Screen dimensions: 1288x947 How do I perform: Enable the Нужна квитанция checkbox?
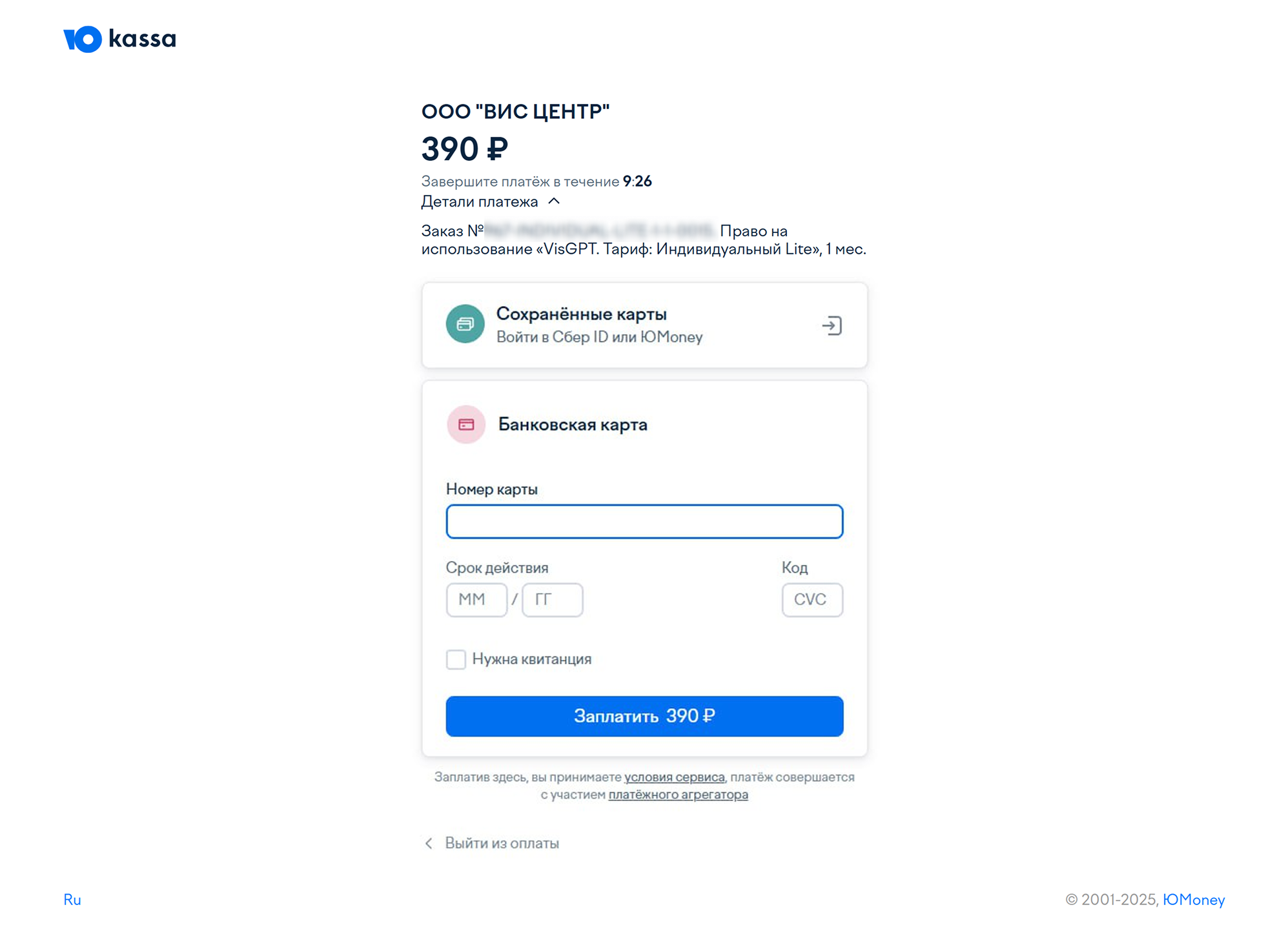point(456,659)
